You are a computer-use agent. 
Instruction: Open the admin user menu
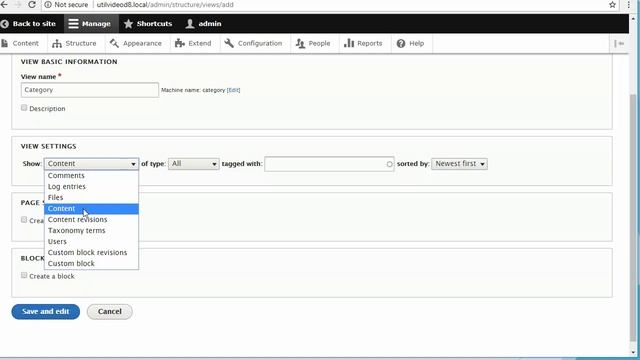[x=203, y=24]
